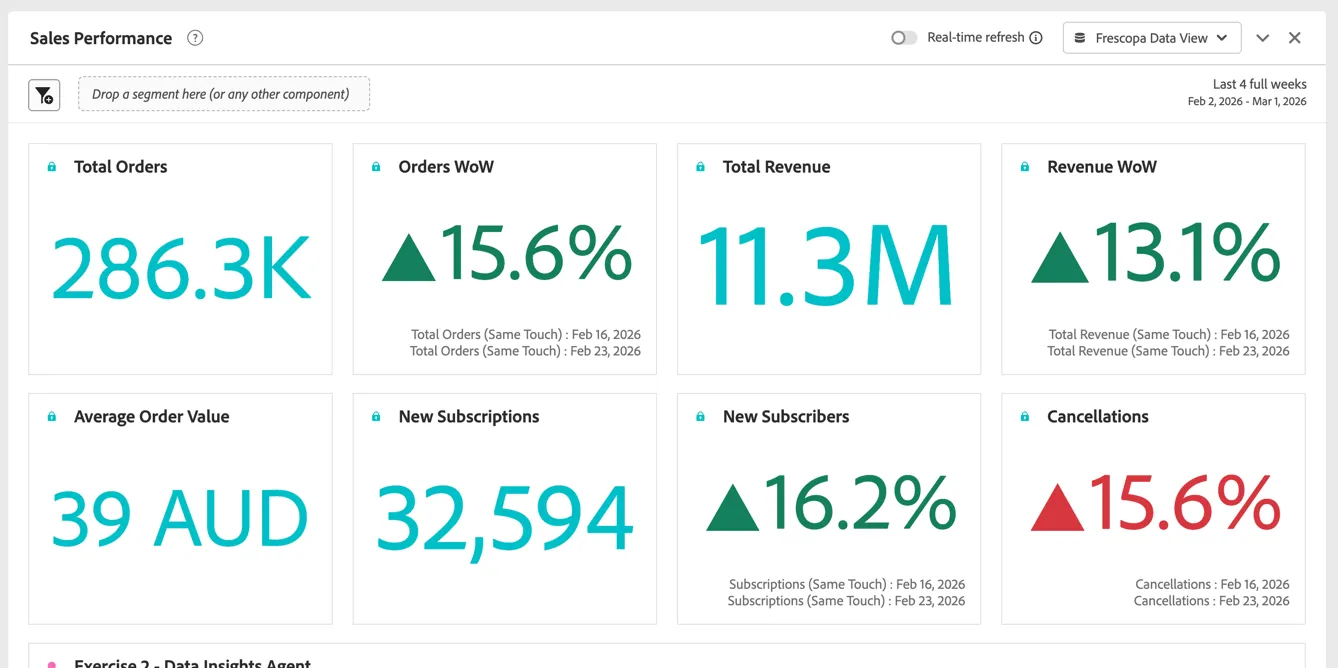Click the 16.2% subscribers change value
The width and height of the screenshot is (1338, 668).
(831, 503)
